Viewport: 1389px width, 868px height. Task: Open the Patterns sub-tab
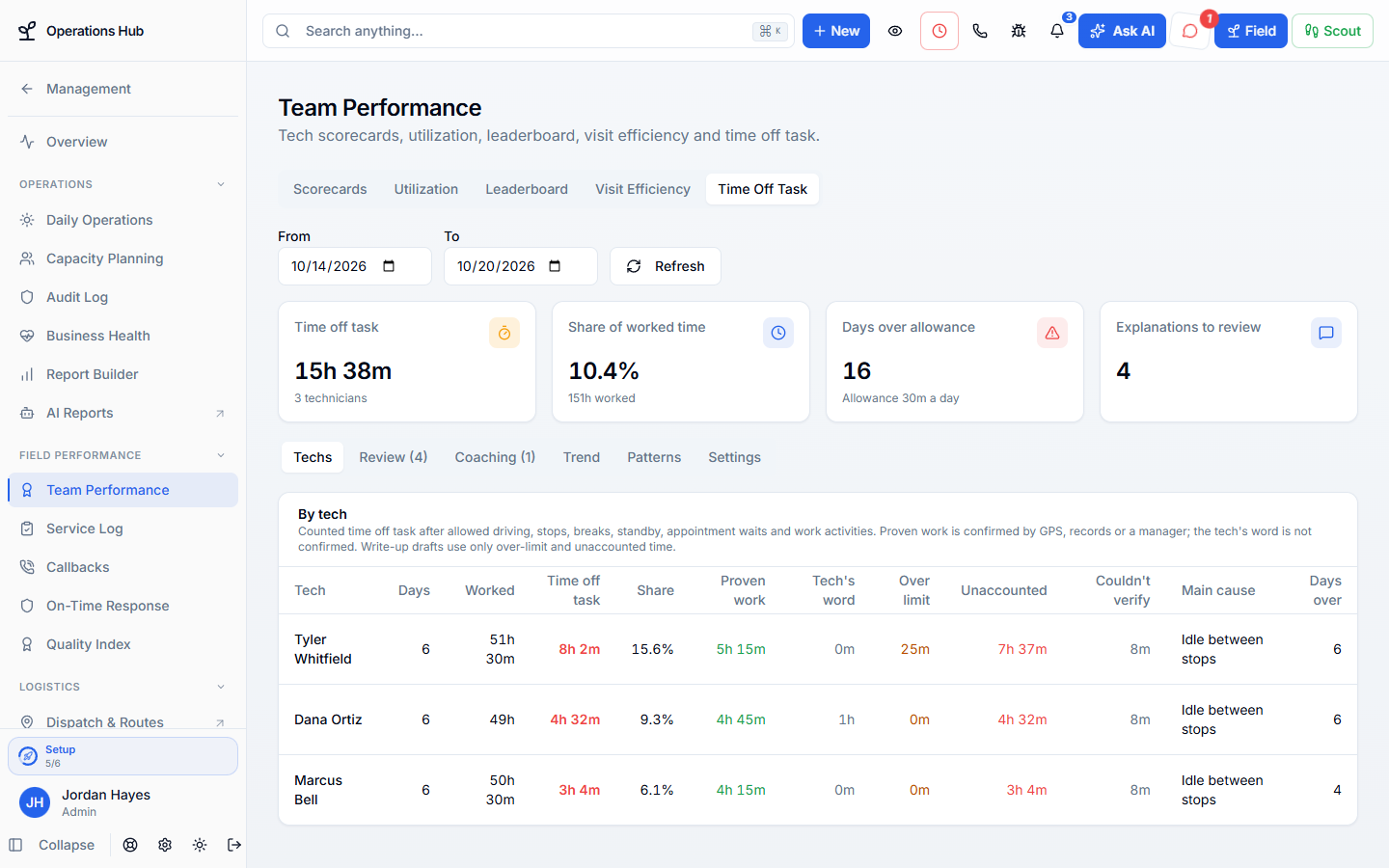point(654,457)
